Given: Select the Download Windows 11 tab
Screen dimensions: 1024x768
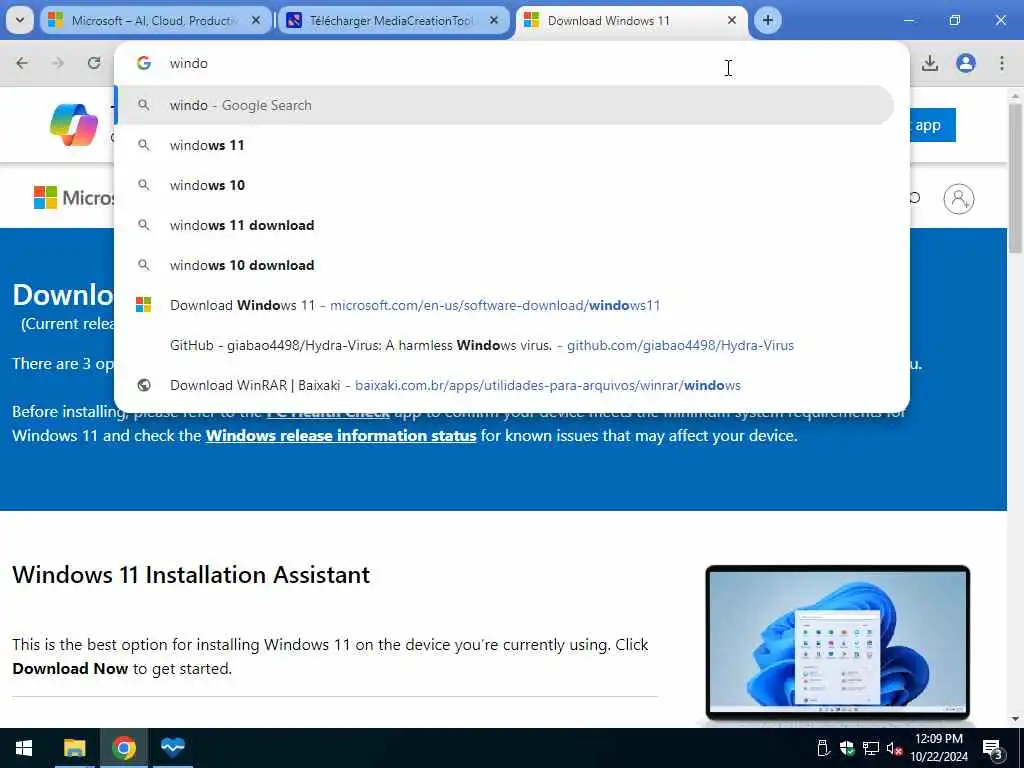Looking at the screenshot, I should tap(631, 21).
